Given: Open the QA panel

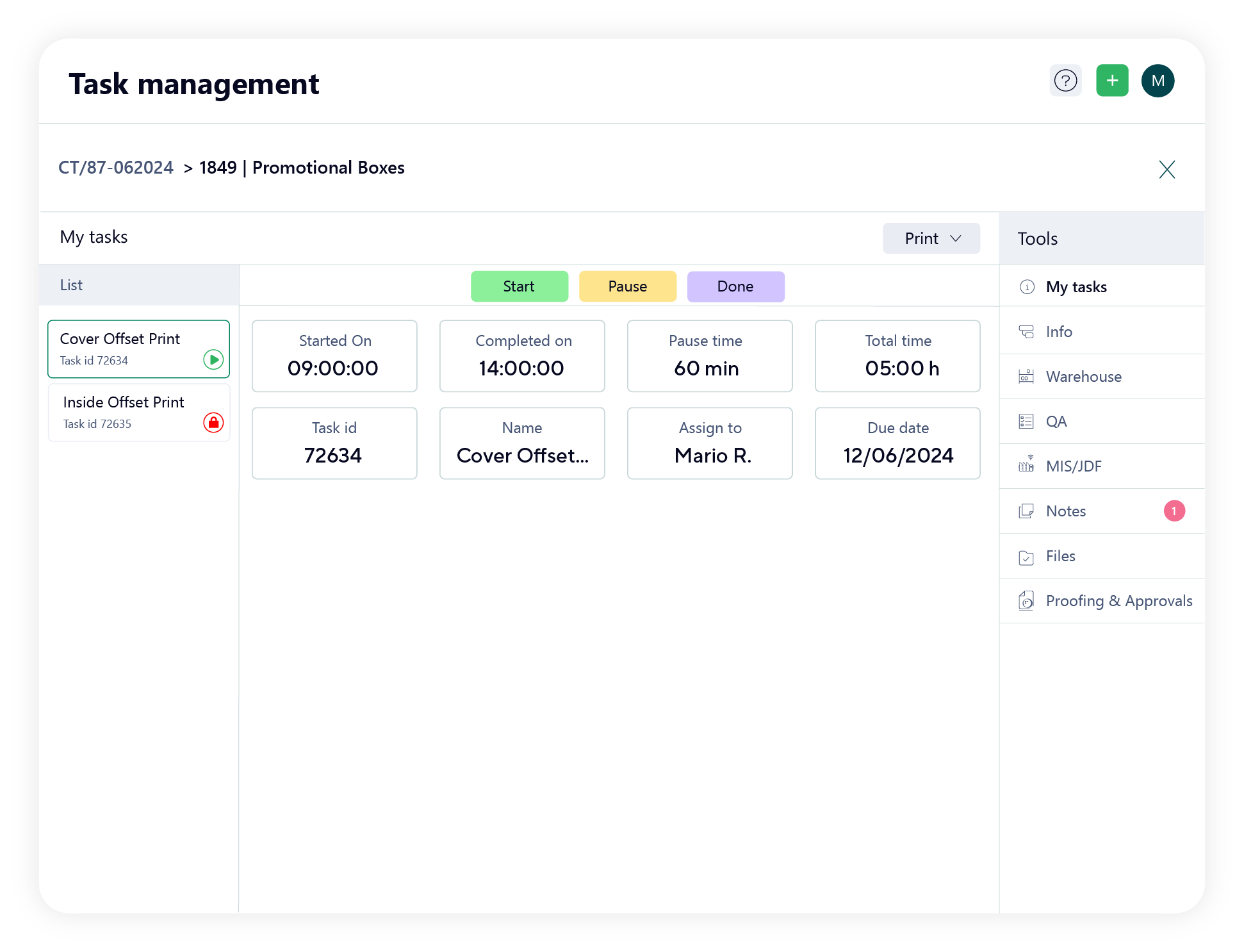Looking at the screenshot, I should click(1057, 420).
